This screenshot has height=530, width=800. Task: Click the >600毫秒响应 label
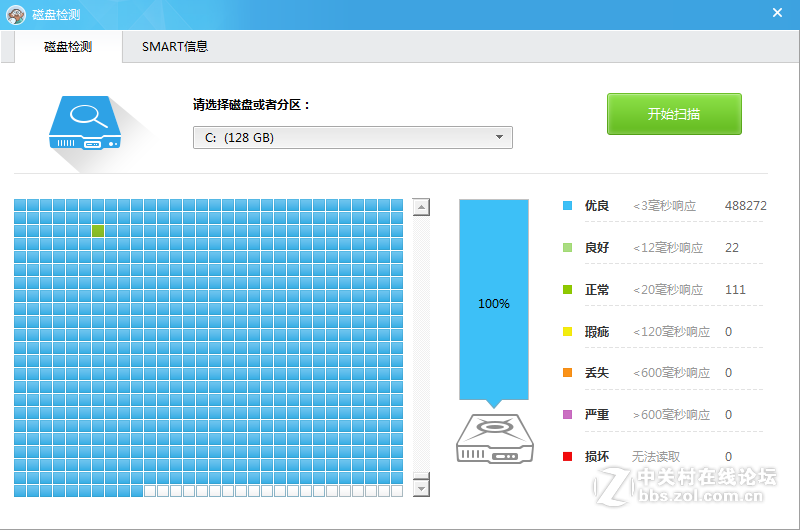pos(671,414)
